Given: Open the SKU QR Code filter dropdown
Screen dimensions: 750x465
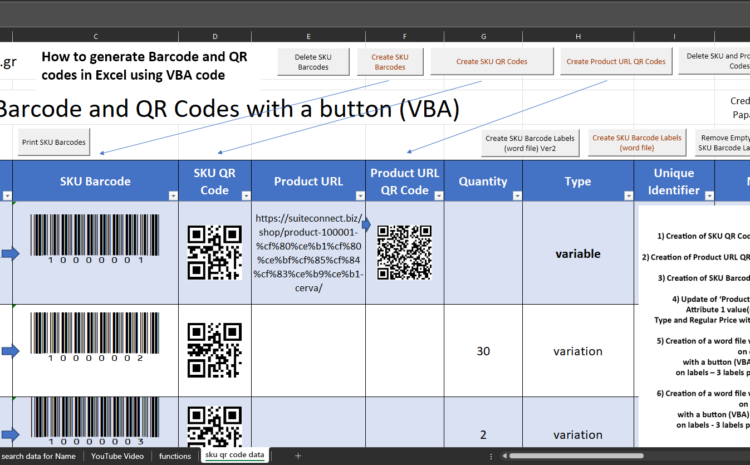Looking at the screenshot, I should point(246,196).
